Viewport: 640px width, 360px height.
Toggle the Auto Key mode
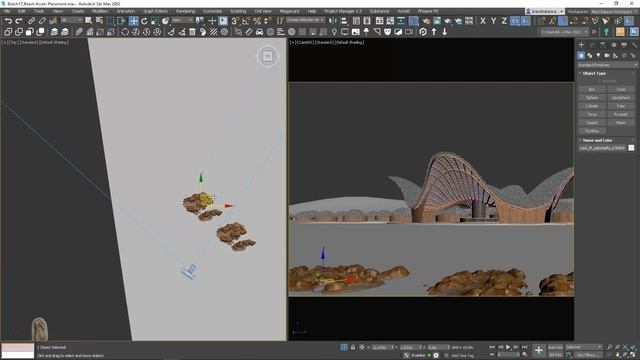tap(555, 347)
